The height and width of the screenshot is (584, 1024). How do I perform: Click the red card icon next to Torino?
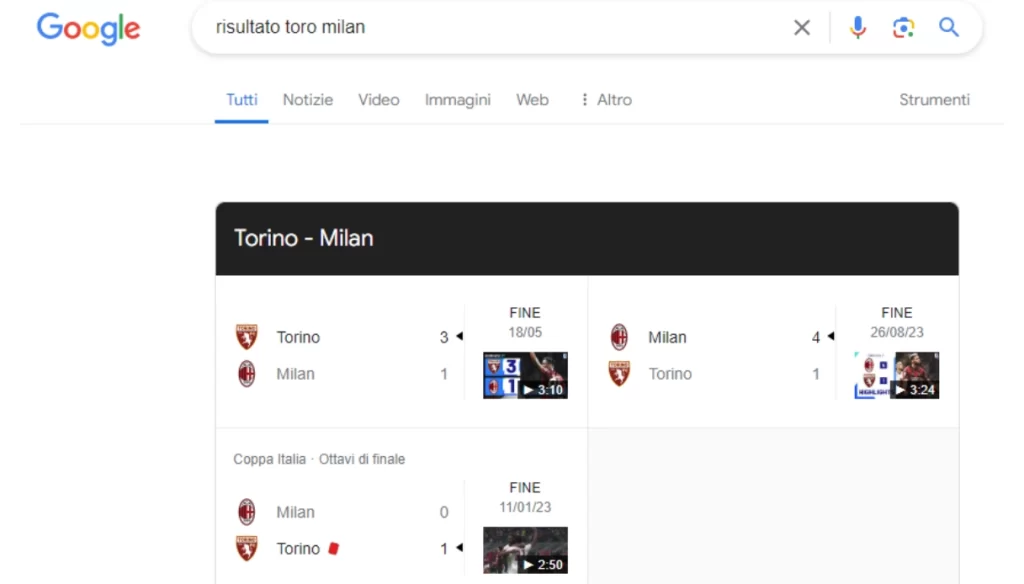coord(333,548)
